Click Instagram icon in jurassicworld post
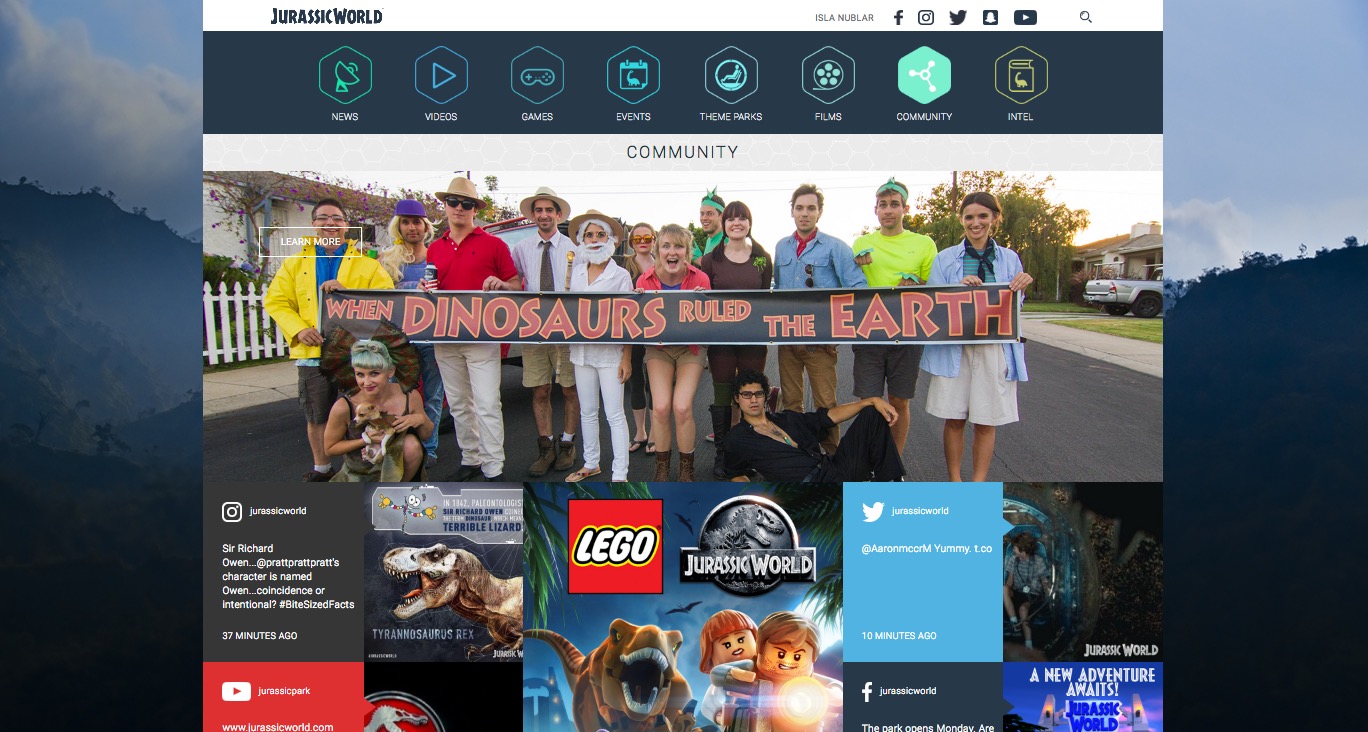Screen dimensions: 1368x732 pos(231,512)
